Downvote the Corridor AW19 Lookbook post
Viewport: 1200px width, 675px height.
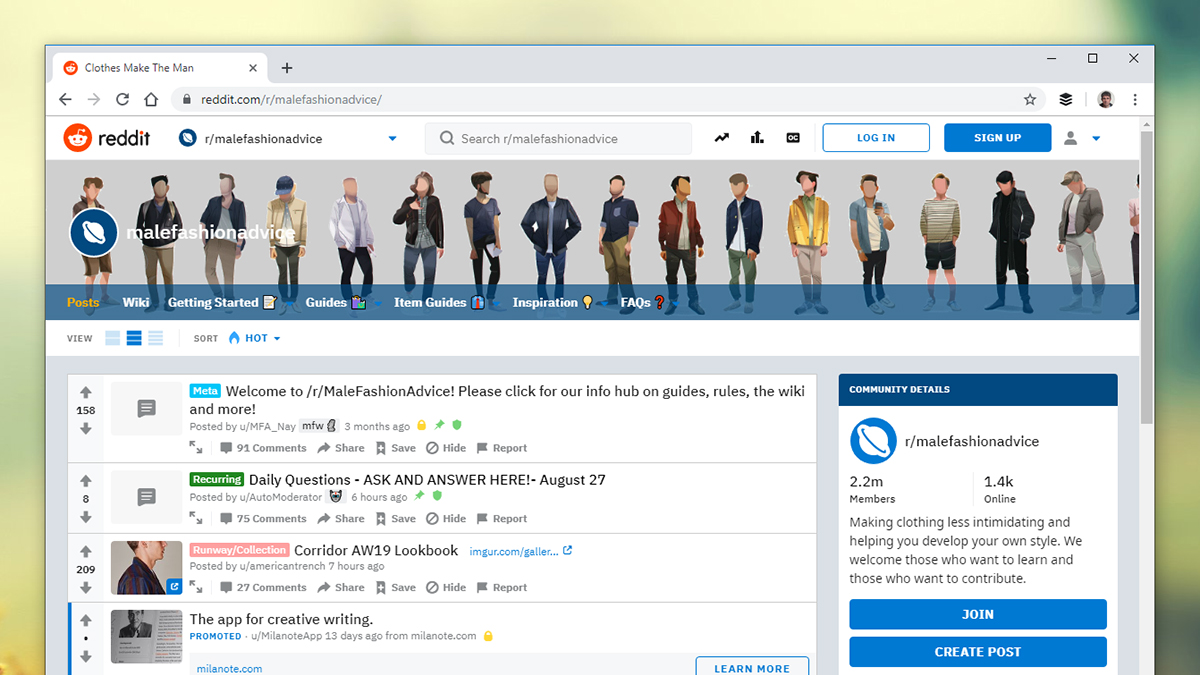click(x=86, y=587)
